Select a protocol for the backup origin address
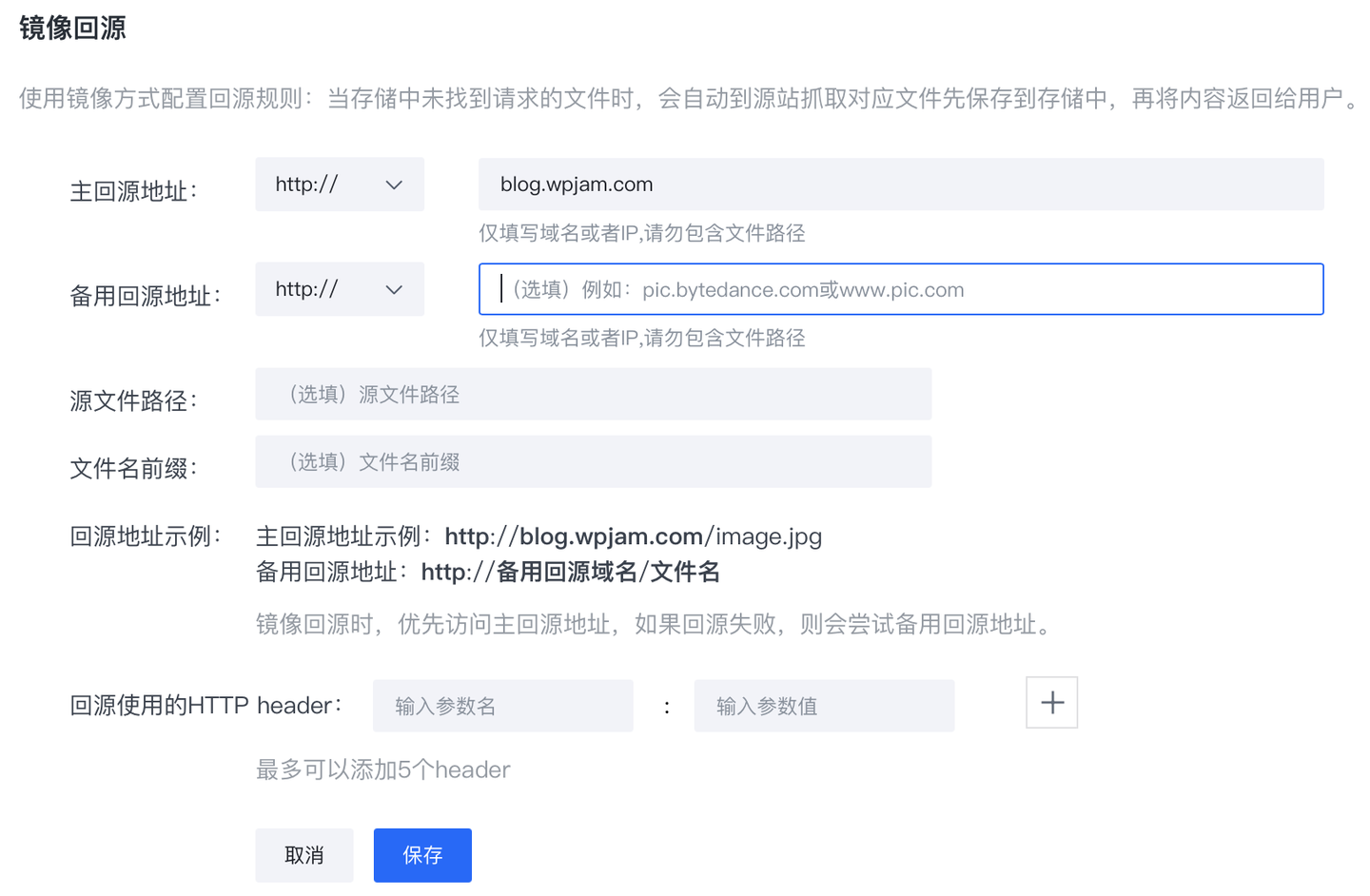The image size is (1370, 896). 340,289
